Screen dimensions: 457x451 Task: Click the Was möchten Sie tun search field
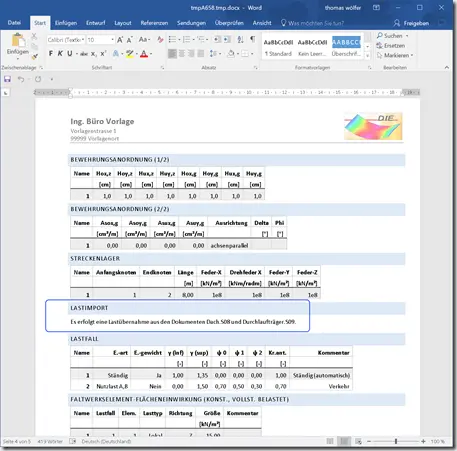[x=312, y=23]
